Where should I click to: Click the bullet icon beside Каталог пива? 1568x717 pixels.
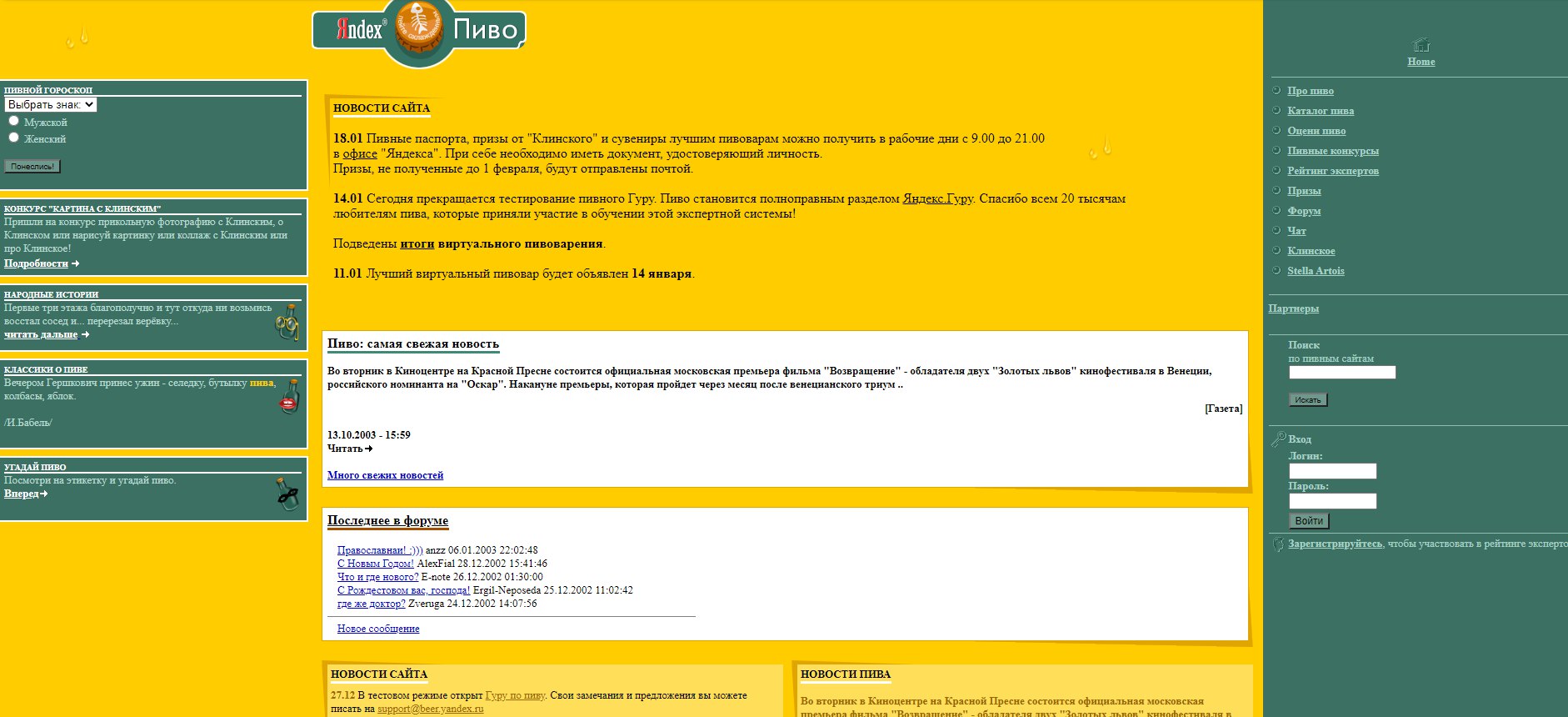(x=1276, y=110)
